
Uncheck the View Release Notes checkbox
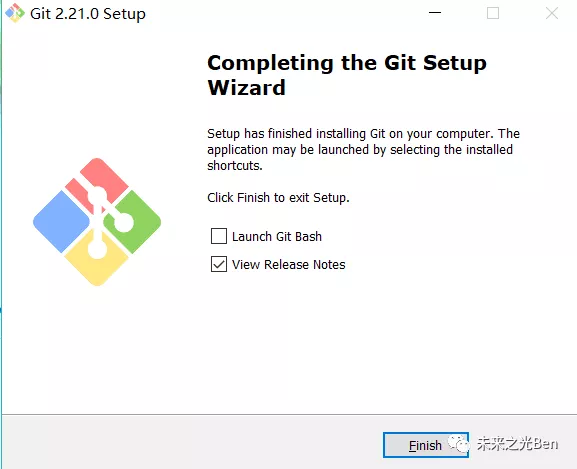click(219, 264)
